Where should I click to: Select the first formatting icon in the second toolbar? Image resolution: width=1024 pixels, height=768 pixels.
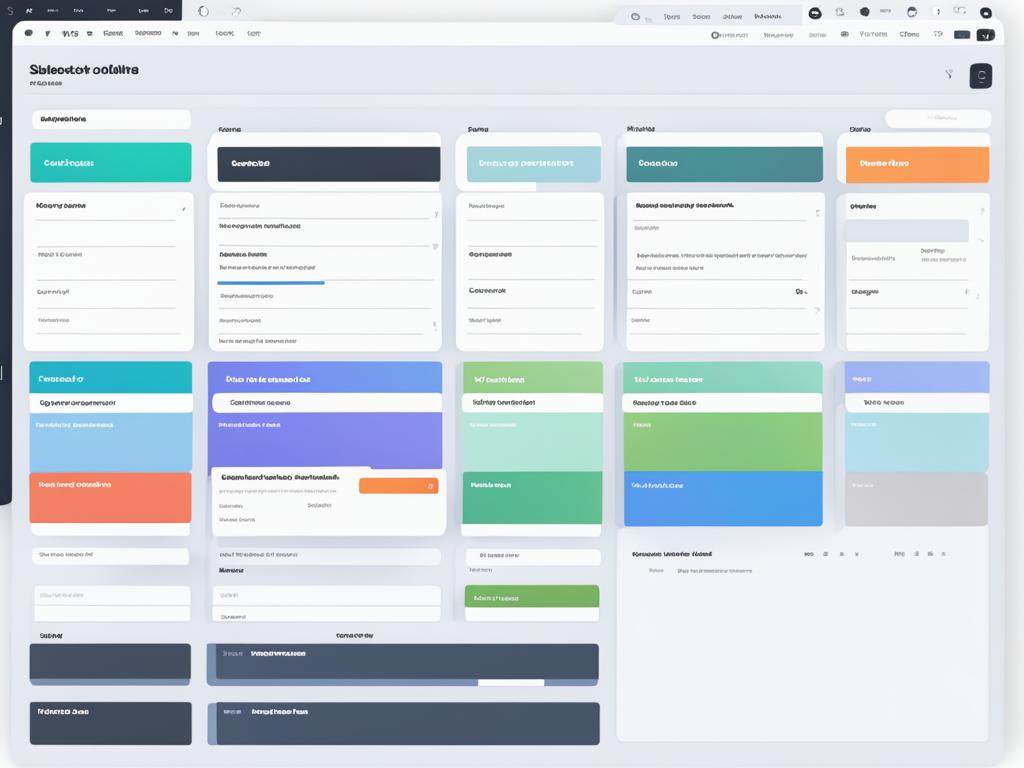pos(28,33)
